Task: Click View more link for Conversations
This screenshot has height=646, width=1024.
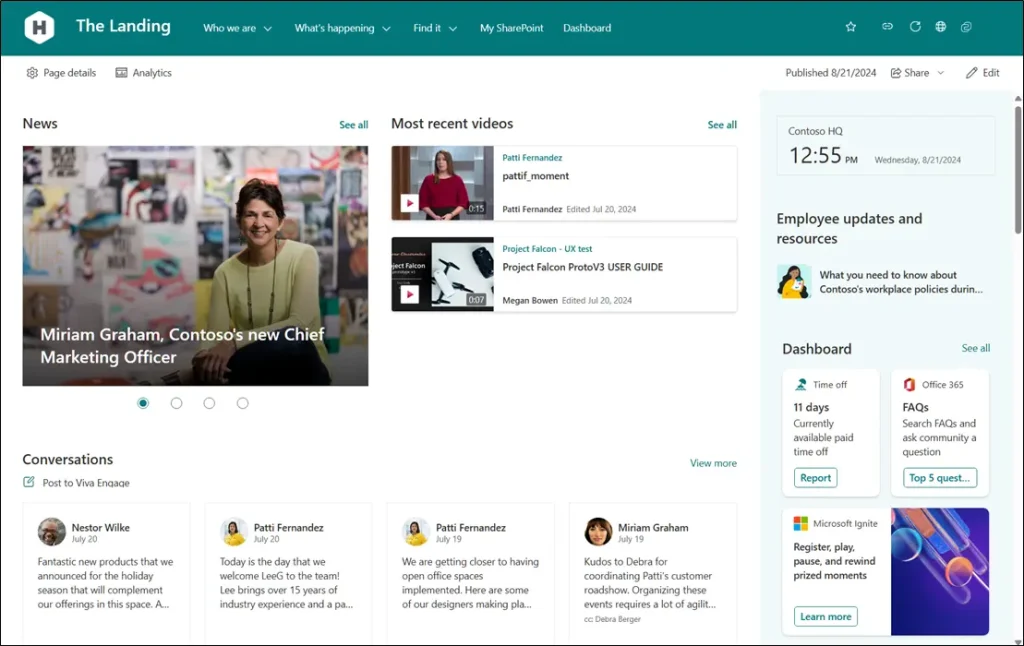Action: point(713,463)
